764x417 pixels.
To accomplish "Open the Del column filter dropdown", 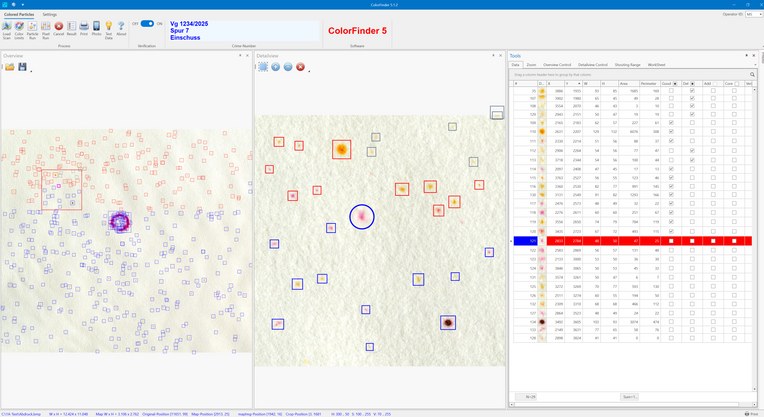I will pyautogui.click(x=692, y=84).
